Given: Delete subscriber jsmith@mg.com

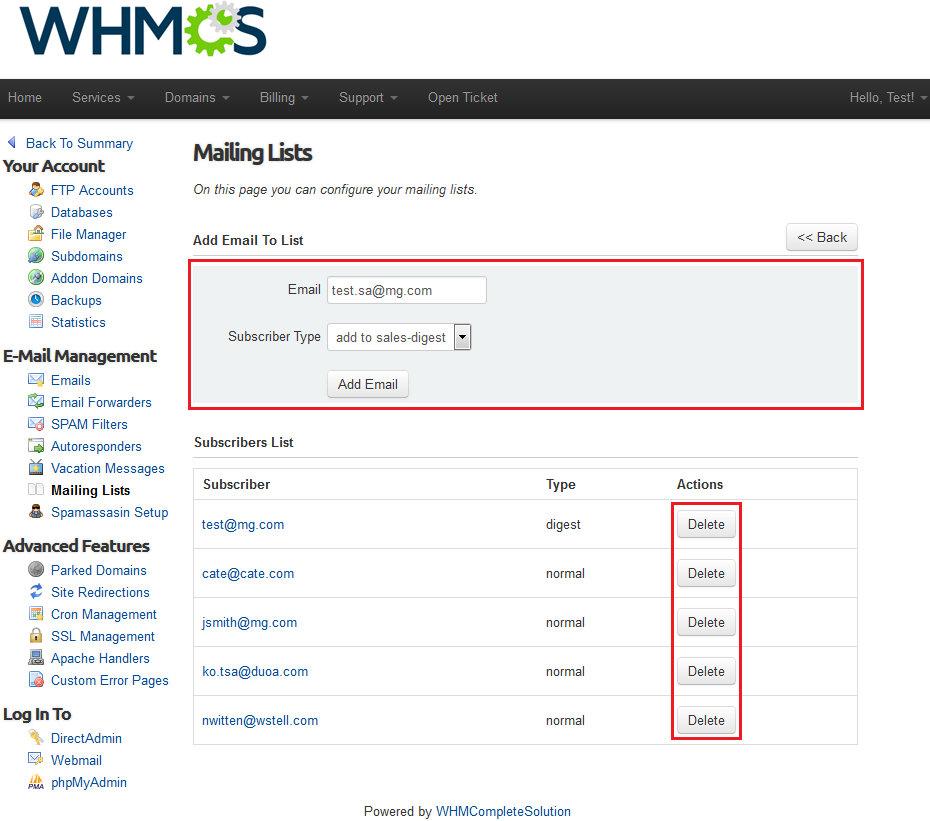Looking at the screenshot, I should pyautogui.click(x=706, y=622).
